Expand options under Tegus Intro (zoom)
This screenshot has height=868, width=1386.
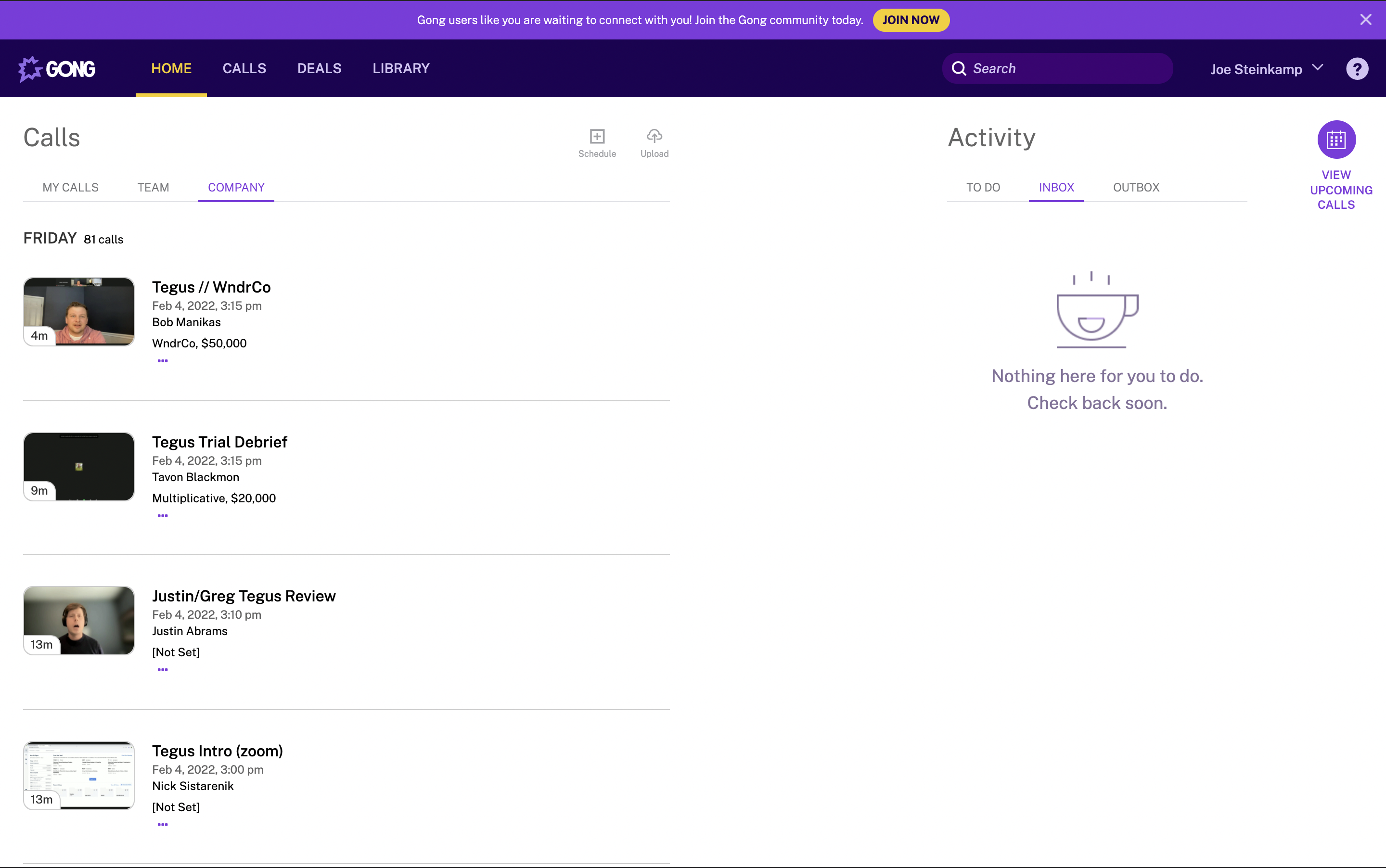163,824
